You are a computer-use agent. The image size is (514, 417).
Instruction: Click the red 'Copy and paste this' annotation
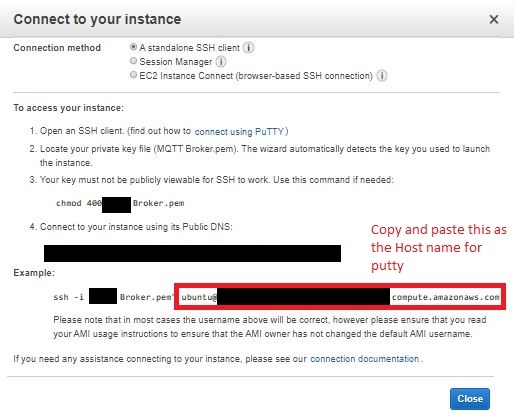point(439,248)
